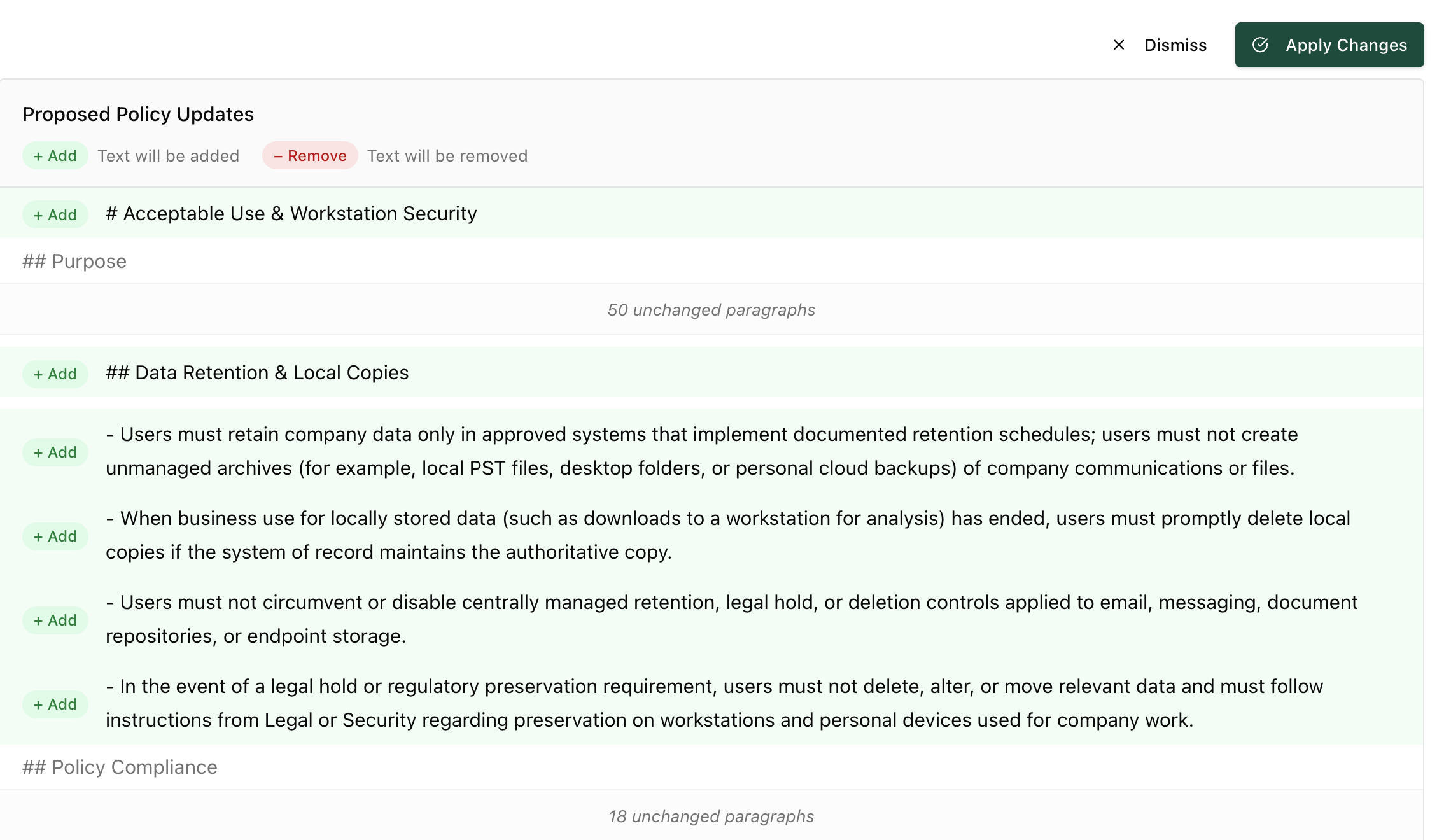Click Dismiss to discard proposed updates

(x=1175, y=45)
